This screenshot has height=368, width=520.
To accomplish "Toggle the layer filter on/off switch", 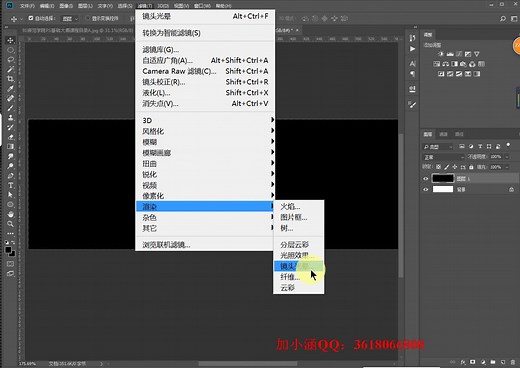I will 508,145.
